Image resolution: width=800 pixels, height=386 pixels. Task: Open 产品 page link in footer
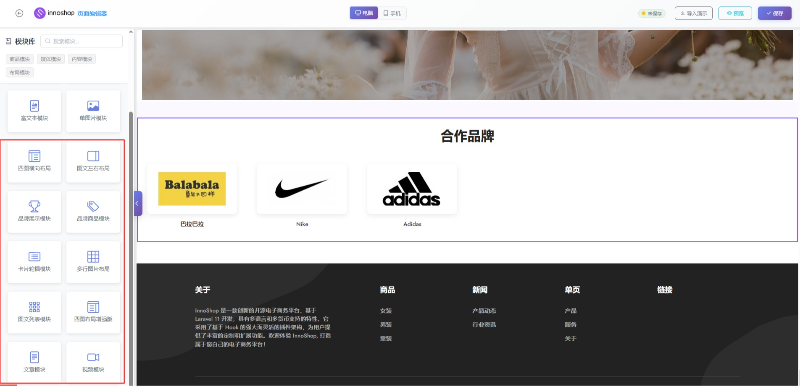coord(570,311)
